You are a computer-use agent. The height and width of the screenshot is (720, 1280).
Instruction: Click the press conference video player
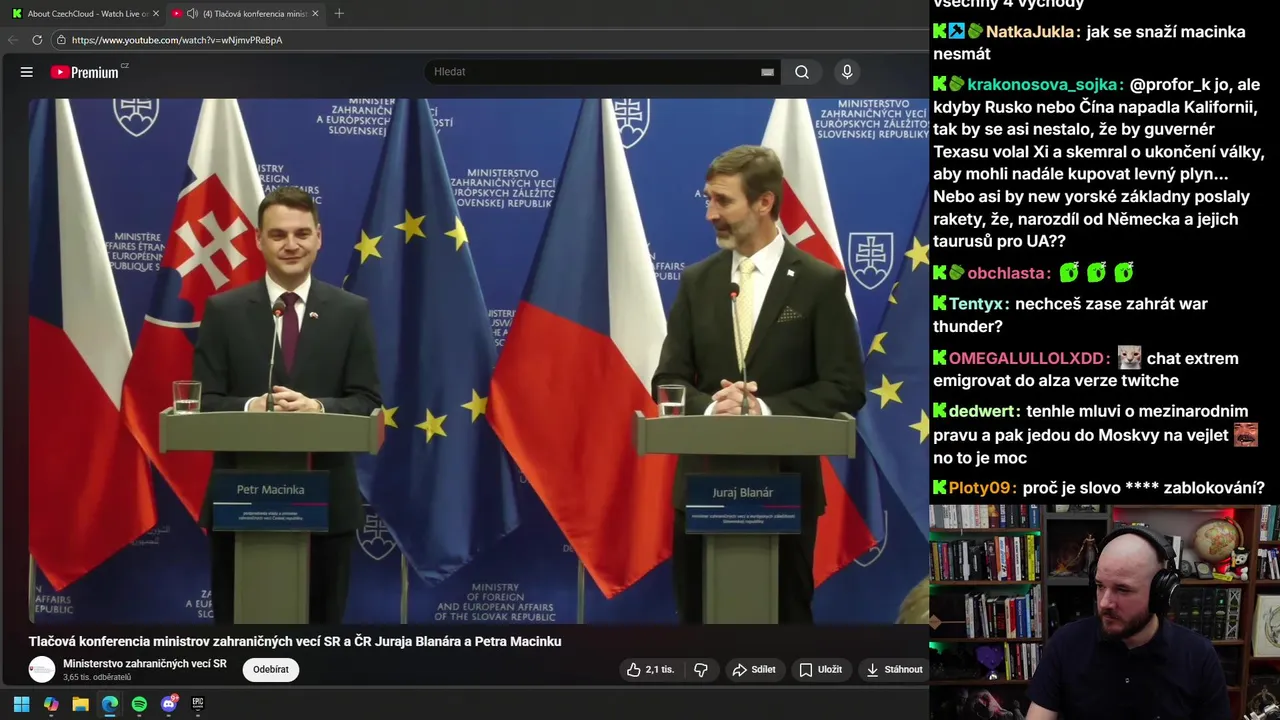pyautogui.click(x=478, y=360)
